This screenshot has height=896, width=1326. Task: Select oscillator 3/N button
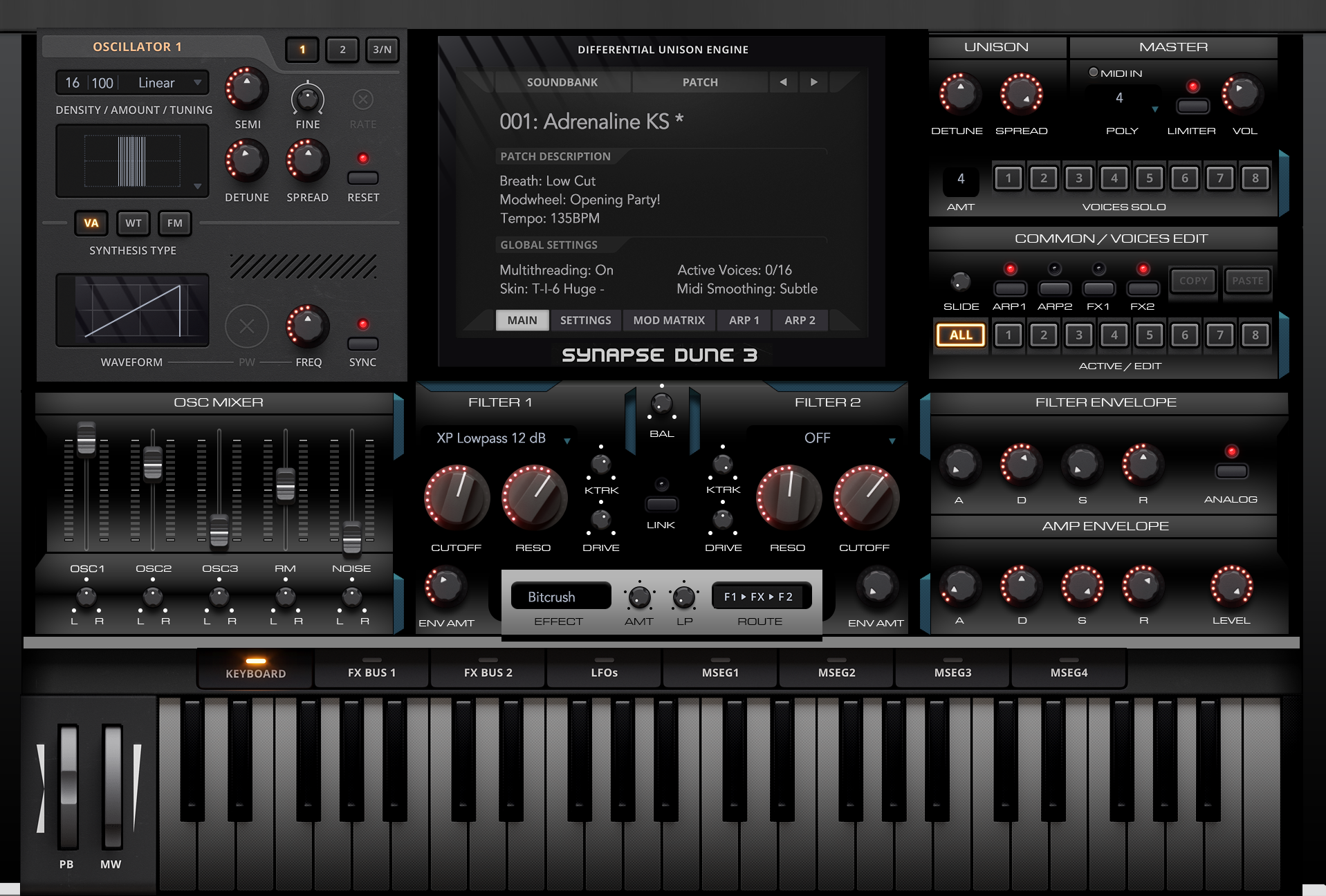pyautogui.click(x=383, y=49)
